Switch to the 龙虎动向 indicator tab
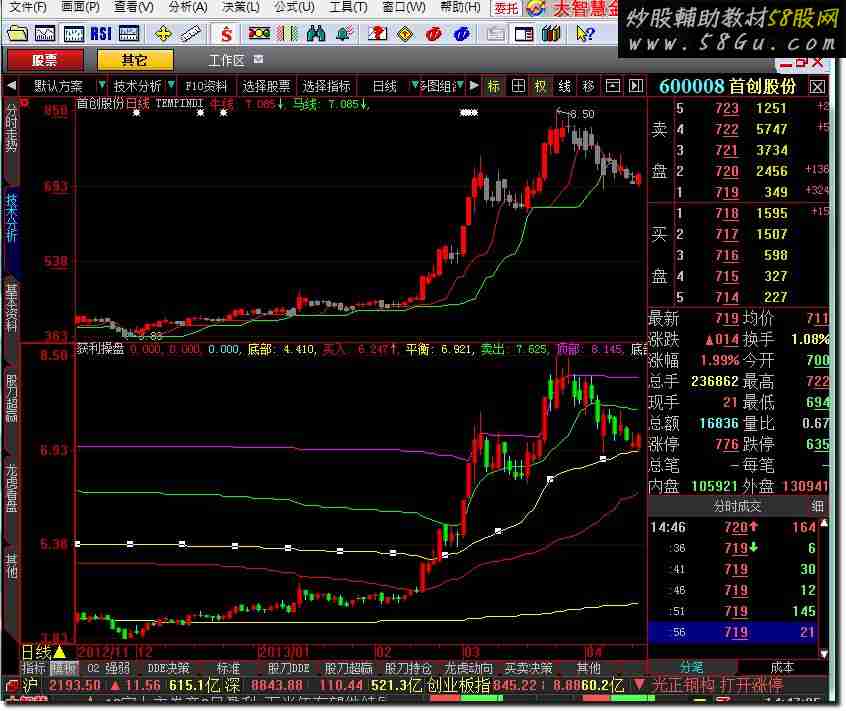 coord(468,669)
